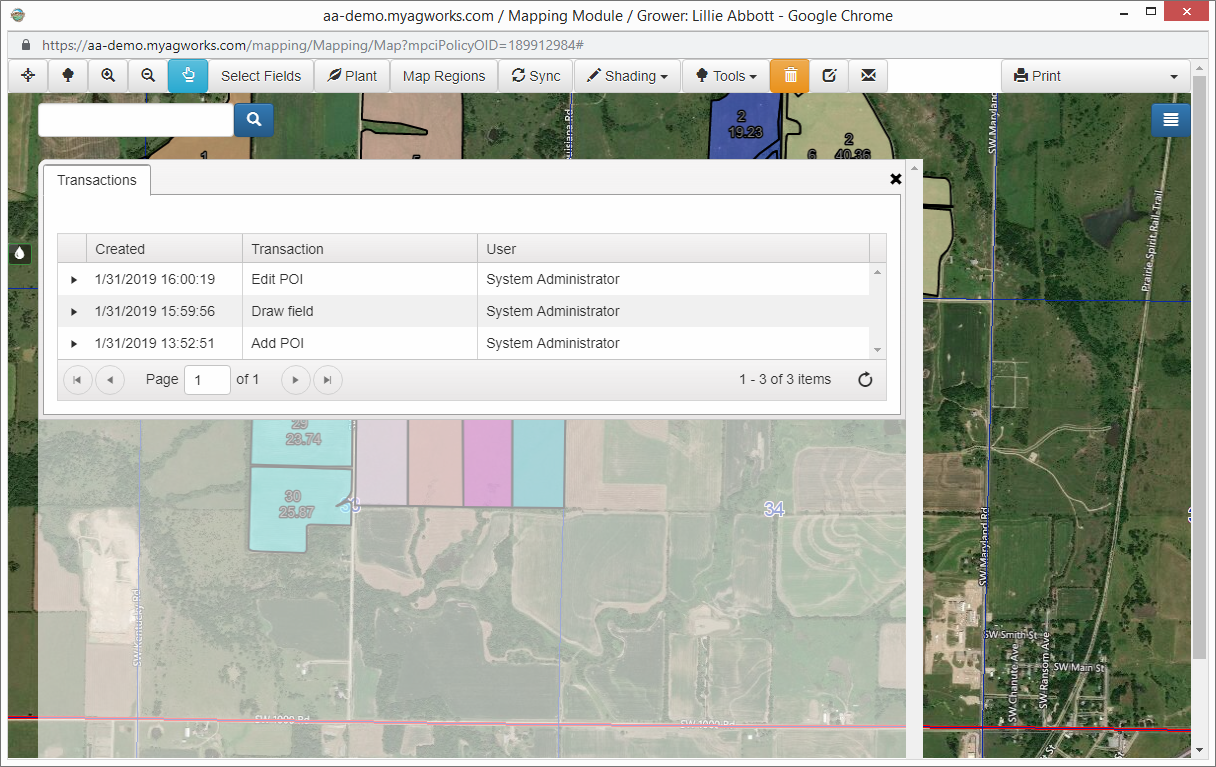Expand the Draw field transaction row
Viewport: 1216px width, 767px height.
pos(74,312)
